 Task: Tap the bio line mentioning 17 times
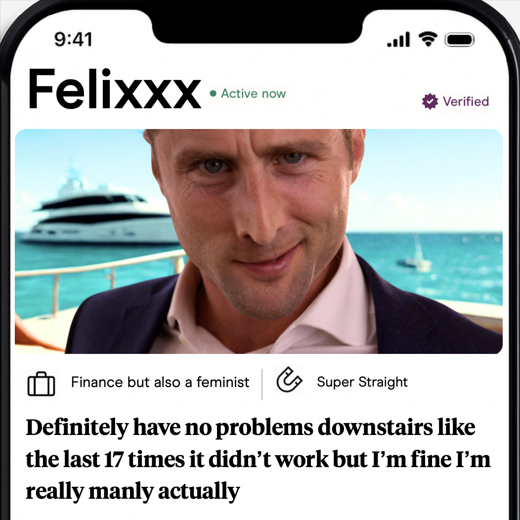coord(258,459)
